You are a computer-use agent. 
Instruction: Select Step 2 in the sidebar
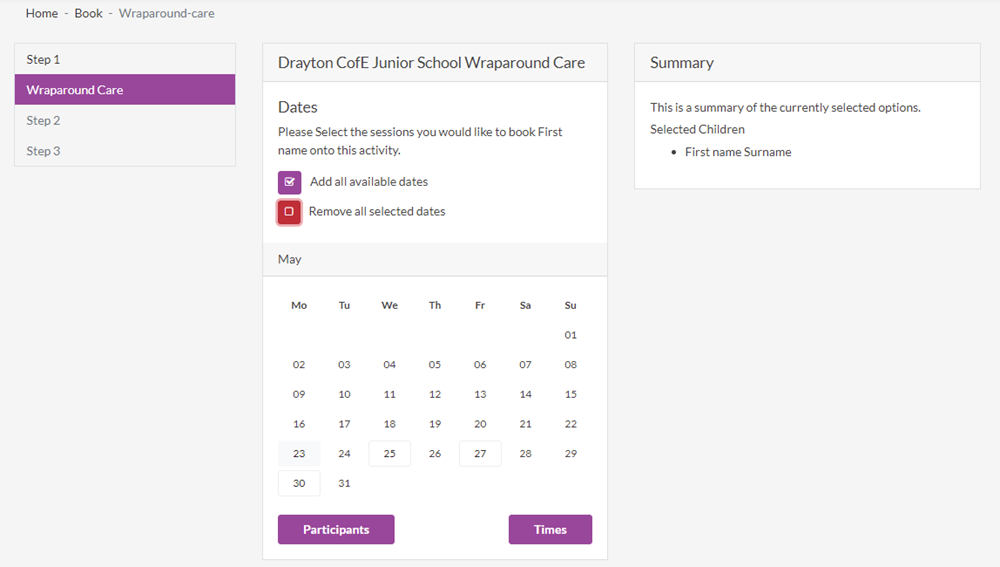coord(125,120)
